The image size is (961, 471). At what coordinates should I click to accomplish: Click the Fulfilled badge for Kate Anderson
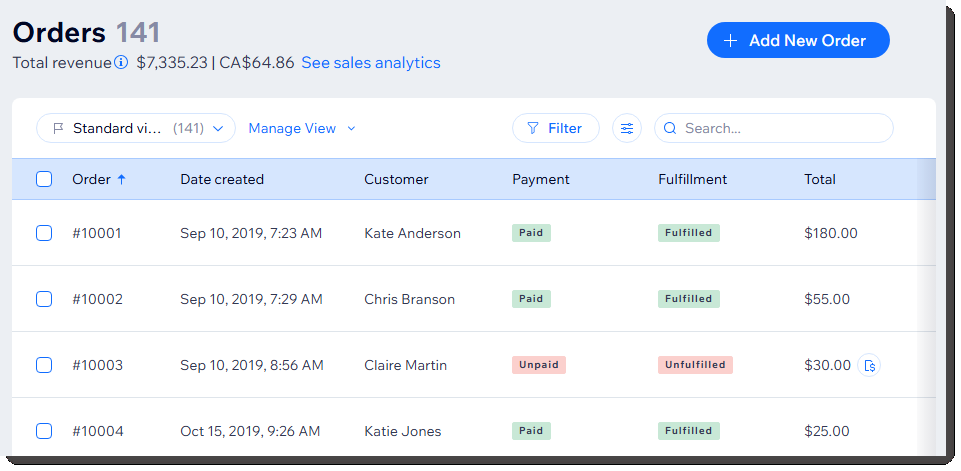689,233
